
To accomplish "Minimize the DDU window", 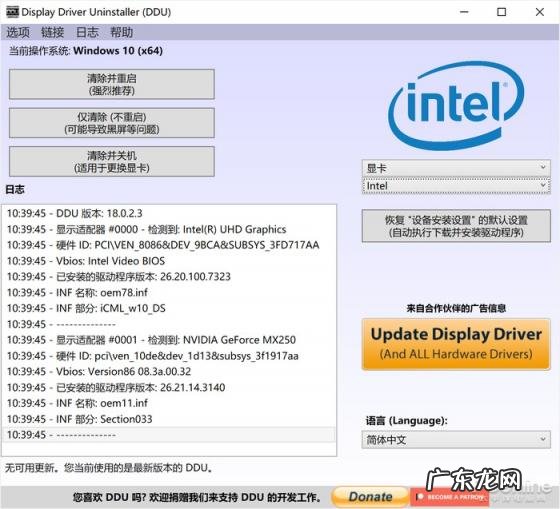I will (464, 12).
